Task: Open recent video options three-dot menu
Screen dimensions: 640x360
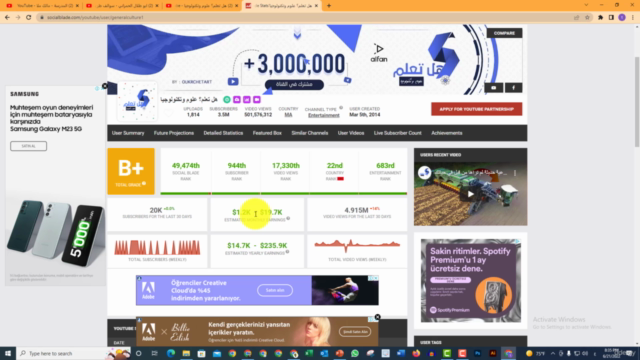Action: (x=515, y=173)
